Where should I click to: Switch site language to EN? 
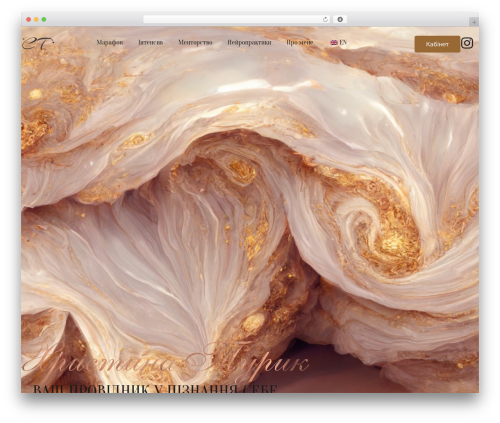(x=343, y=43)
